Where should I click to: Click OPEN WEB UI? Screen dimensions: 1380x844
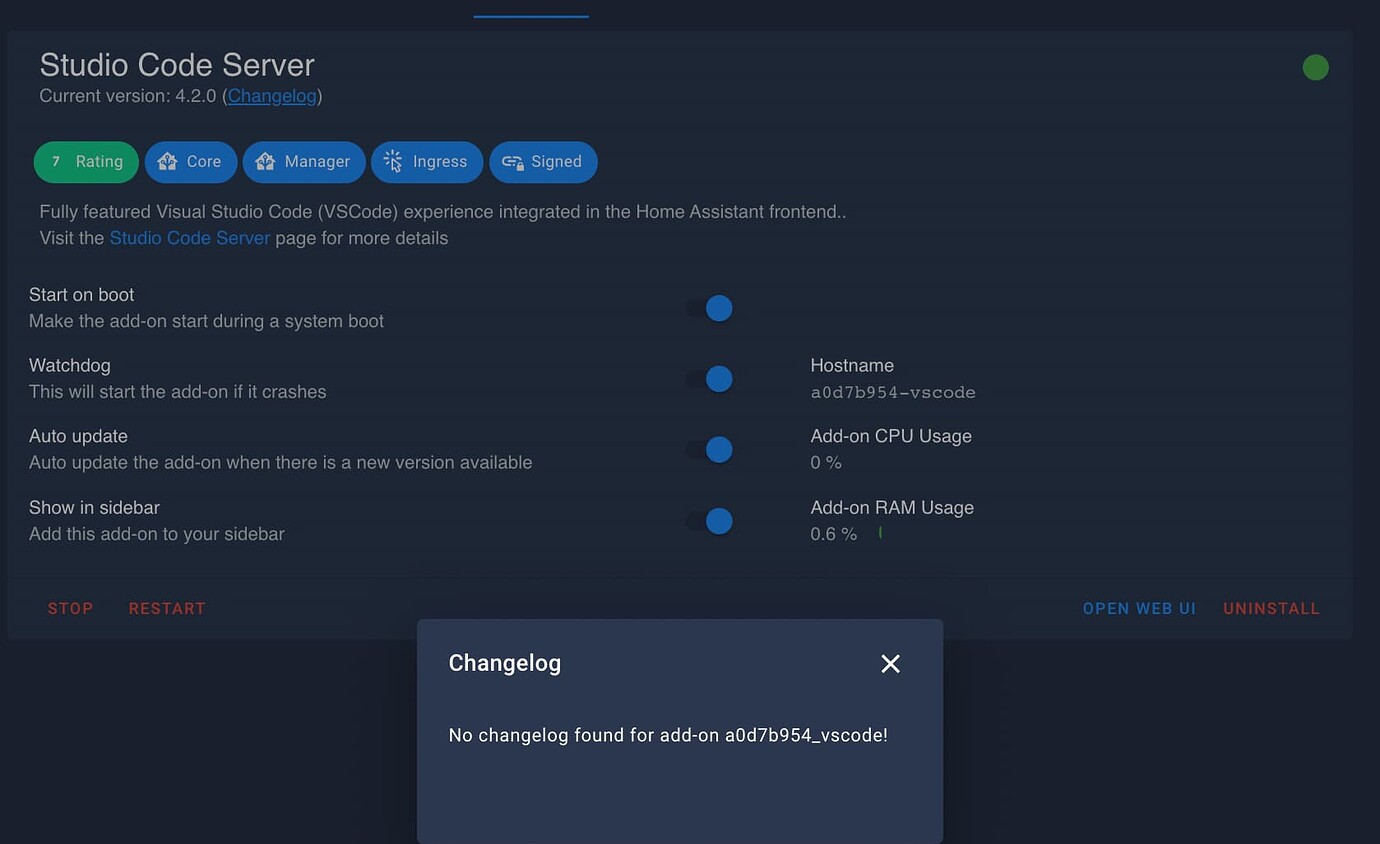(x=1138, y=608)
